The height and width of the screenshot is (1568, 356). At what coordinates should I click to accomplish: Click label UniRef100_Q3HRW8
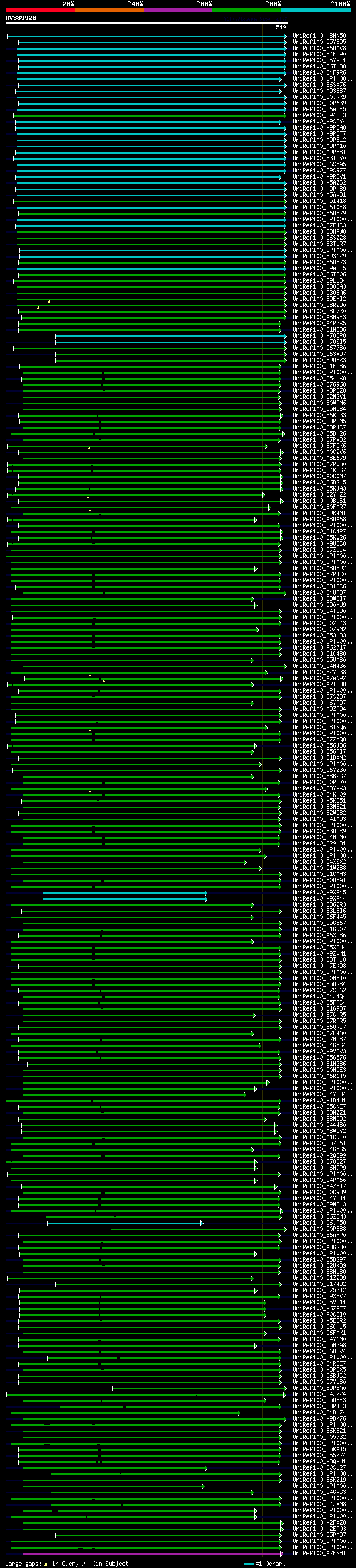(x=319, y=231)
